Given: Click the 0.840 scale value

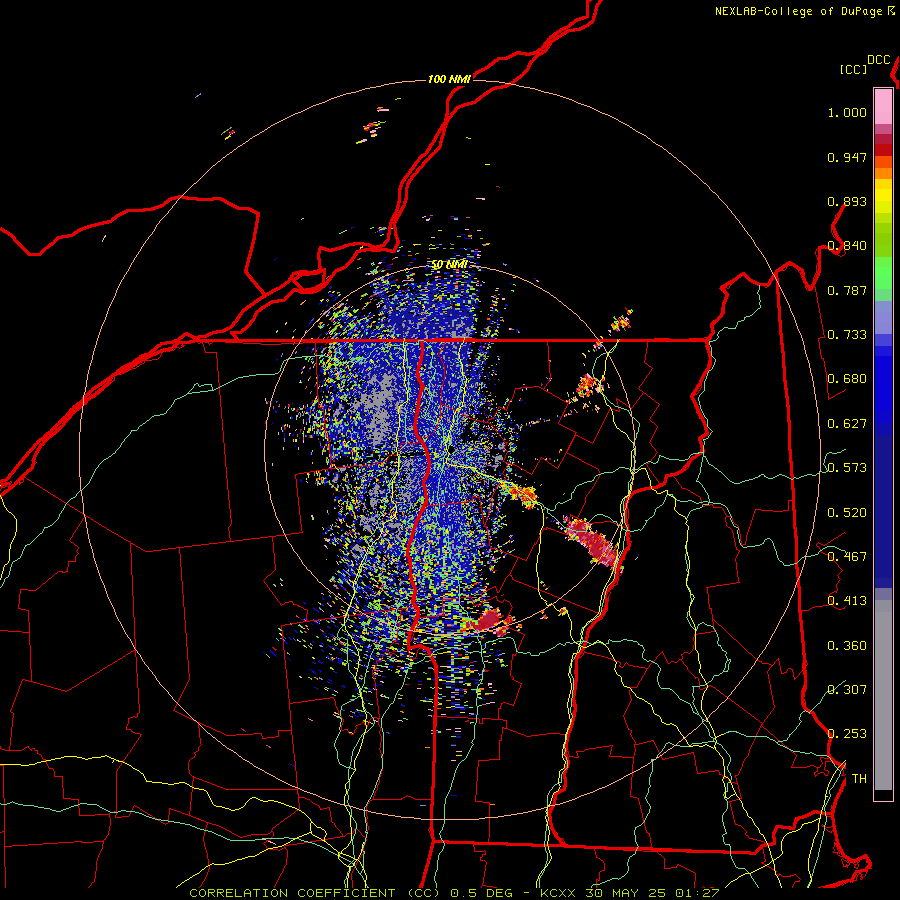Looking at the screenshot, I should [x=847, y=246].
